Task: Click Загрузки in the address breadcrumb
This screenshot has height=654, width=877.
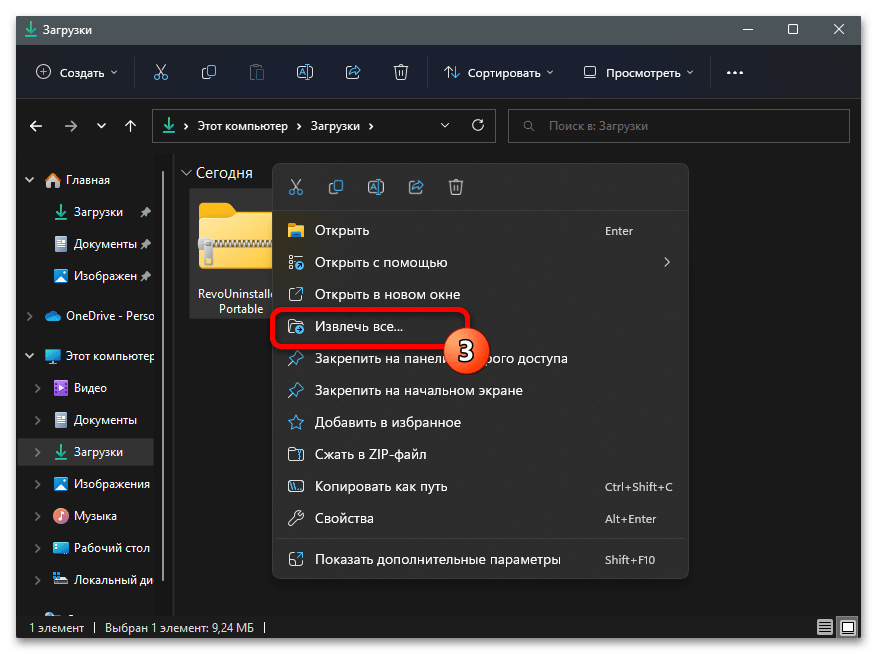Action: point(335,126)
